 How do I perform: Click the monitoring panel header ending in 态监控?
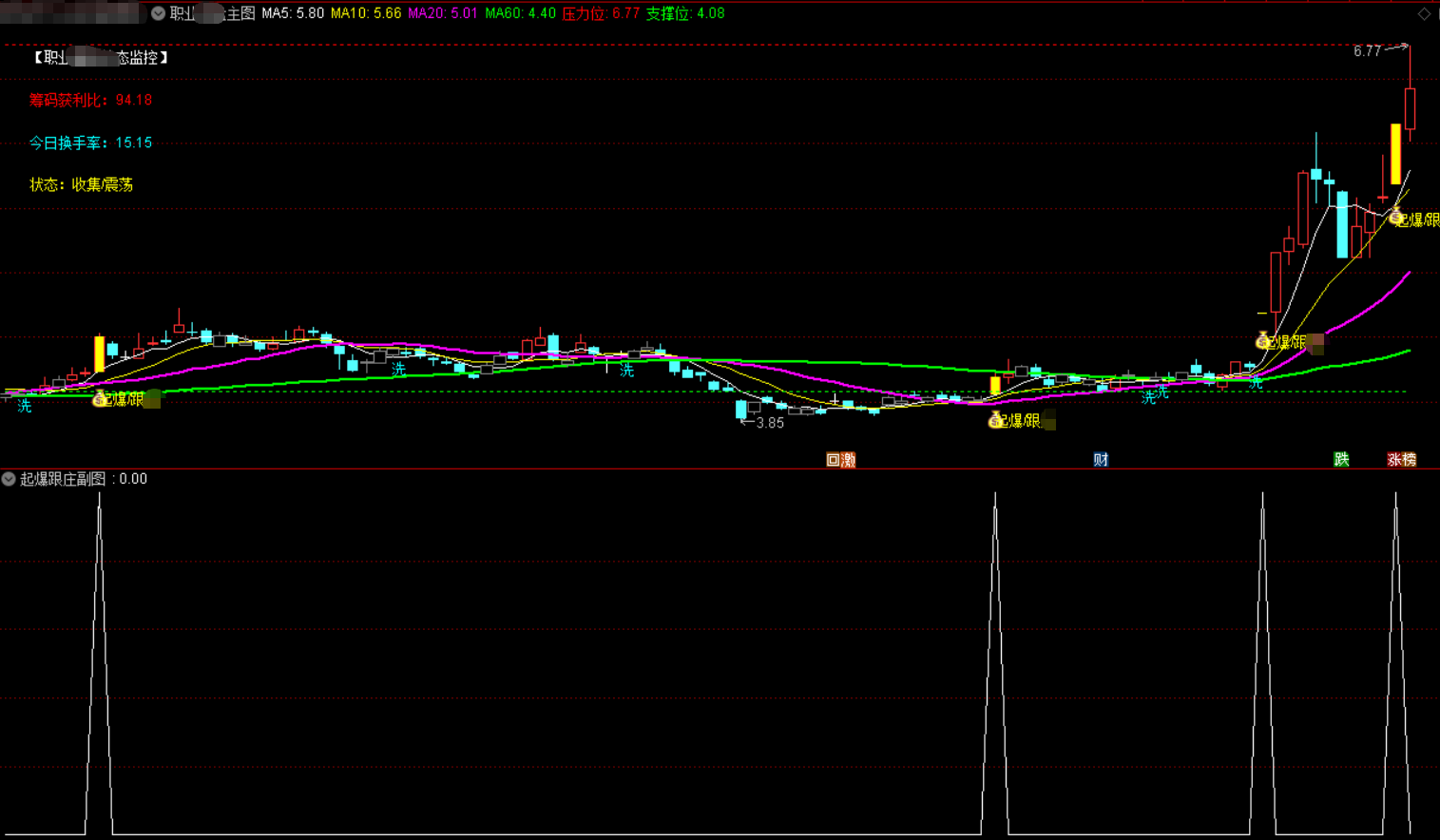point(101,58)
